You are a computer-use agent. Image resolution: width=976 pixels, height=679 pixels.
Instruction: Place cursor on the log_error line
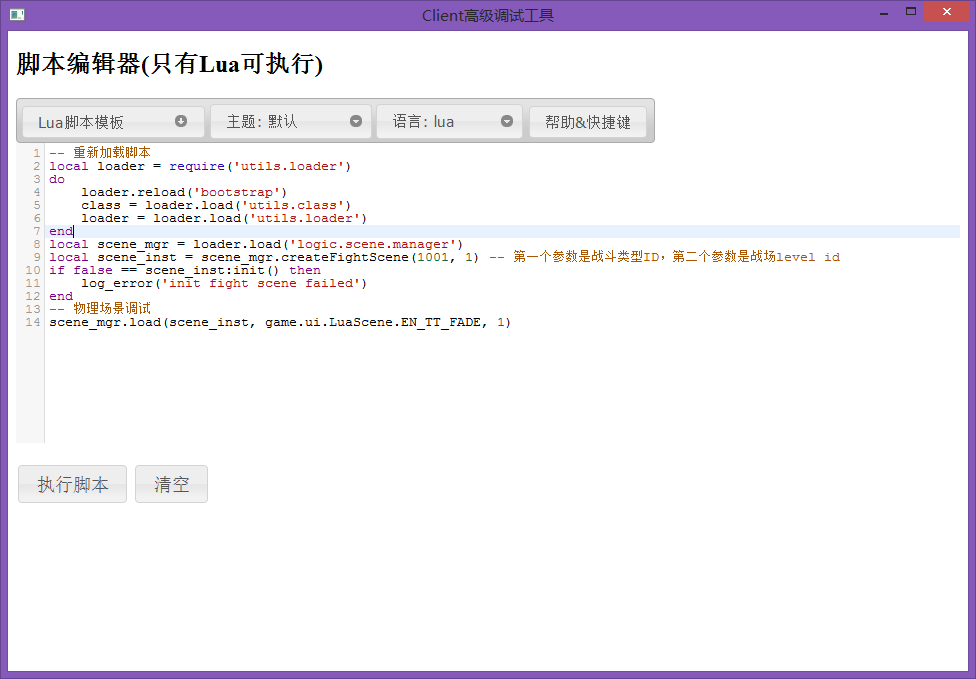(224, 283)
